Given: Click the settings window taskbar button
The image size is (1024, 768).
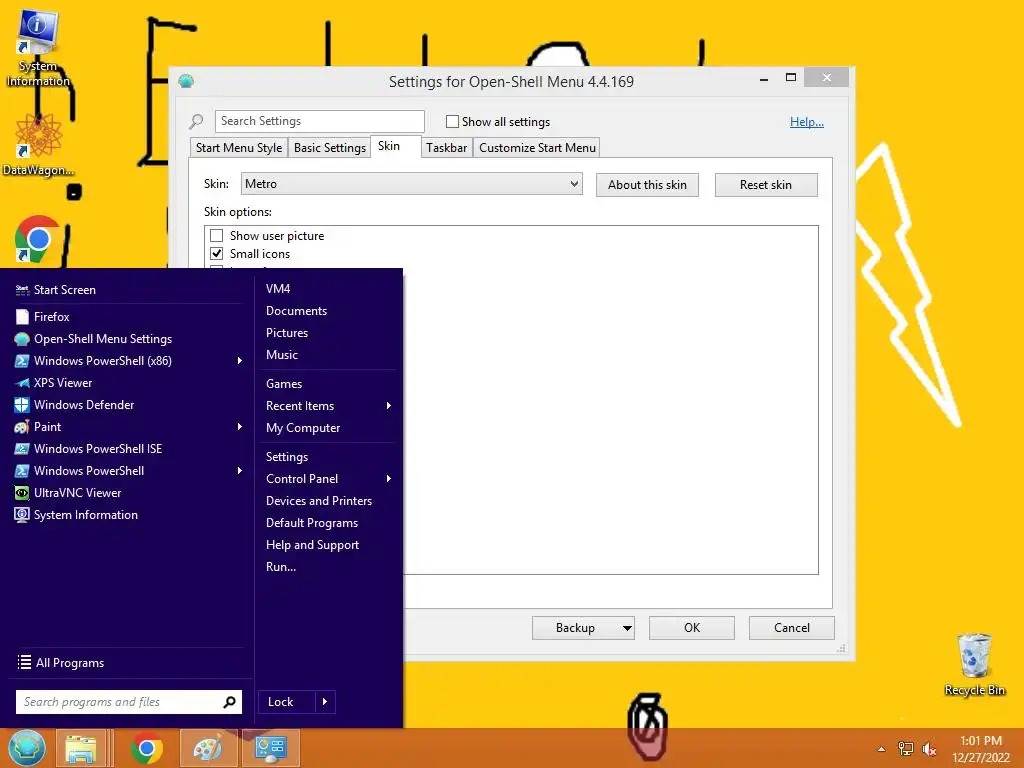Looking at the screenshot, I should (x=271, y=748).
